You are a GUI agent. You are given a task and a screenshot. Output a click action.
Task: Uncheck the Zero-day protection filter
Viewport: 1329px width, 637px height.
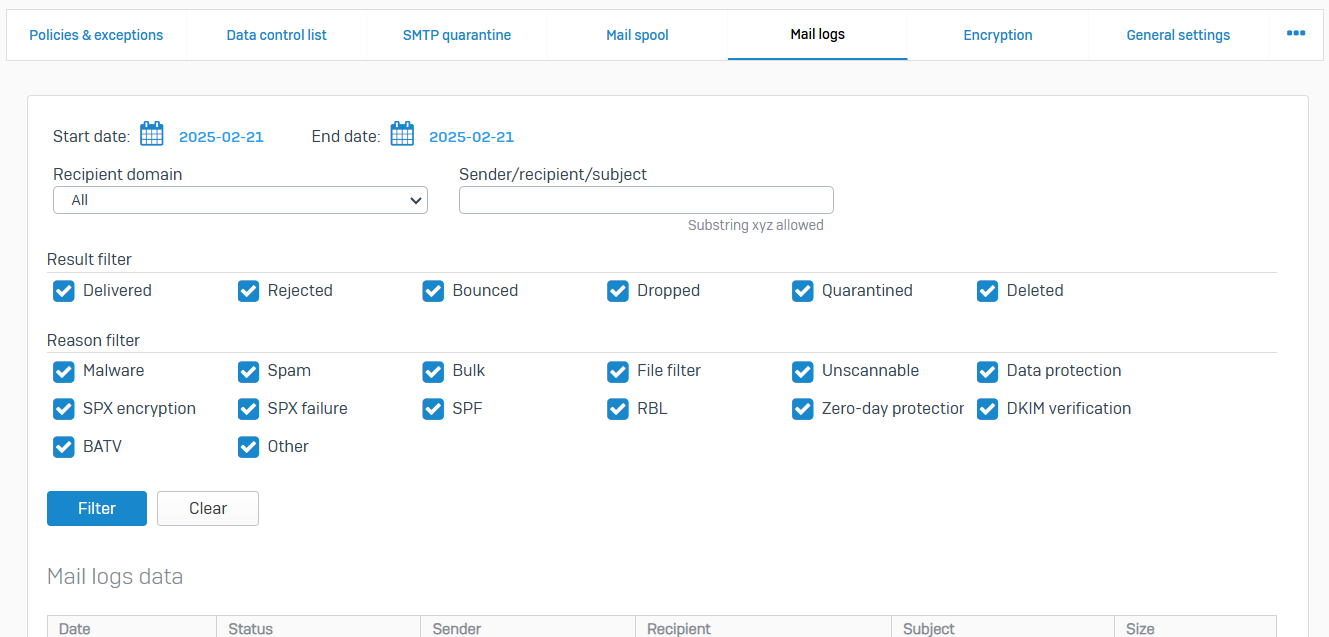(802, 409)
